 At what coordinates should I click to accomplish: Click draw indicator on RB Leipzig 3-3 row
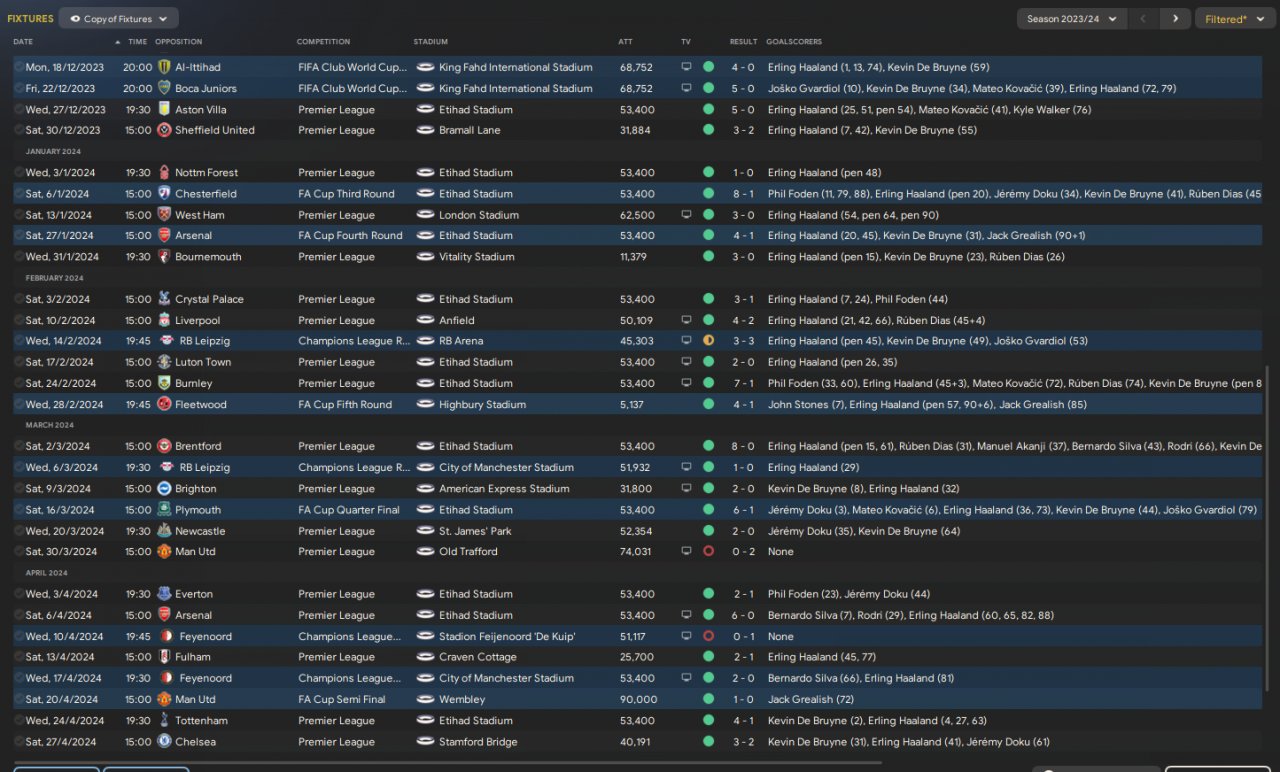(708, 341)
